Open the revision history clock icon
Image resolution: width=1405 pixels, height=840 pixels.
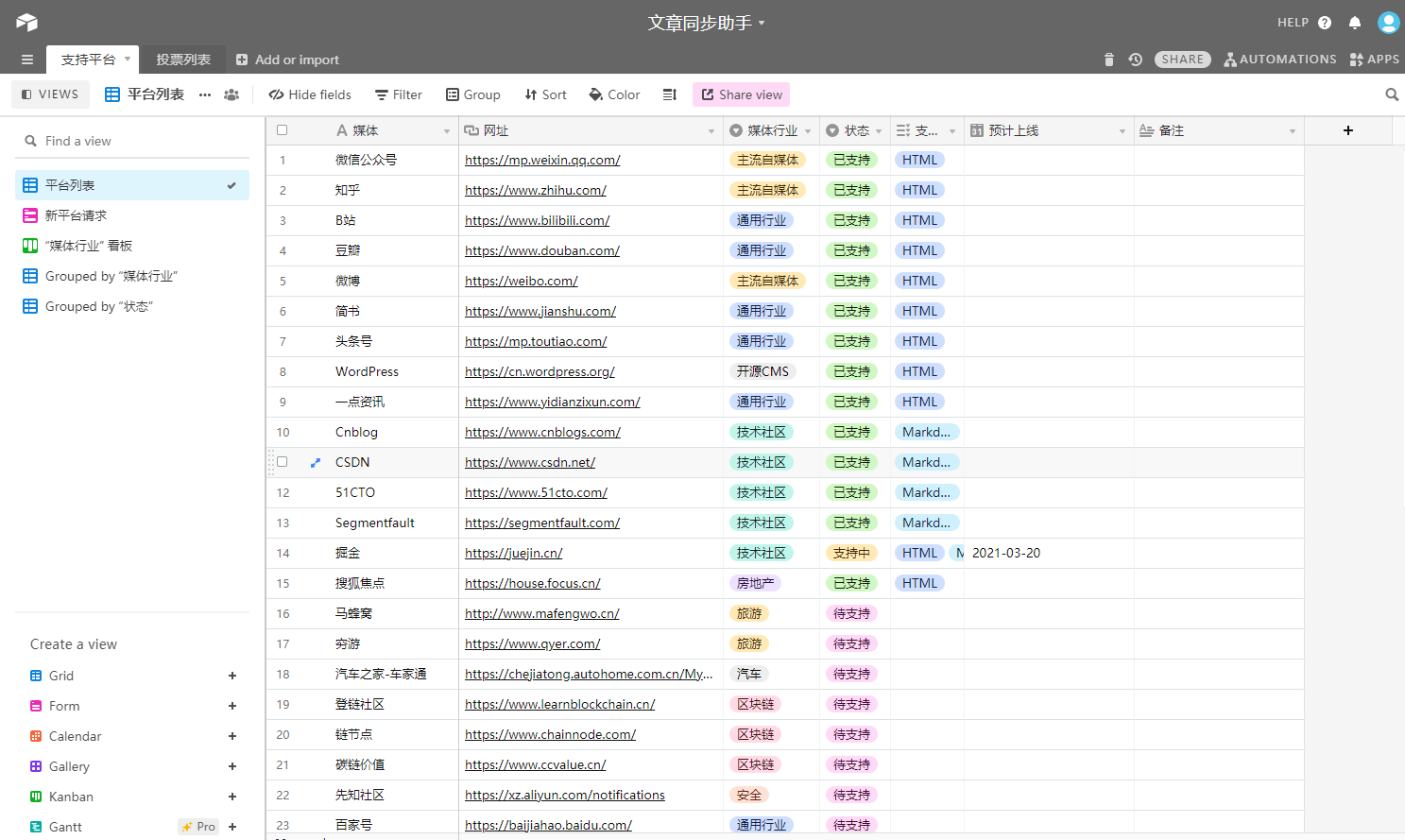pyautogui.click(x=1135, y=60)
